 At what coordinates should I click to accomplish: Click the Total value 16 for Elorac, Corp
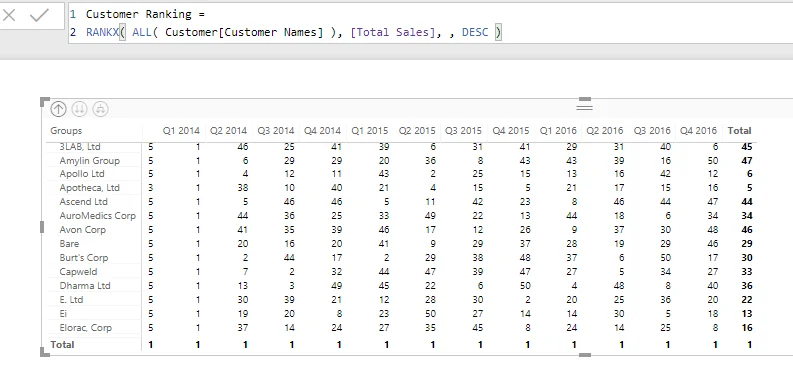[x=746, y=328]
